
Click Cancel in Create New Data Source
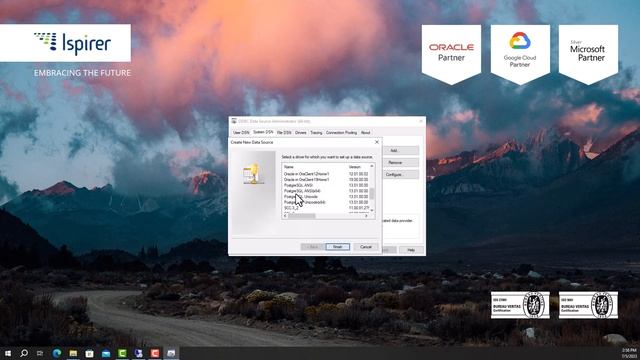pos(366,247)
